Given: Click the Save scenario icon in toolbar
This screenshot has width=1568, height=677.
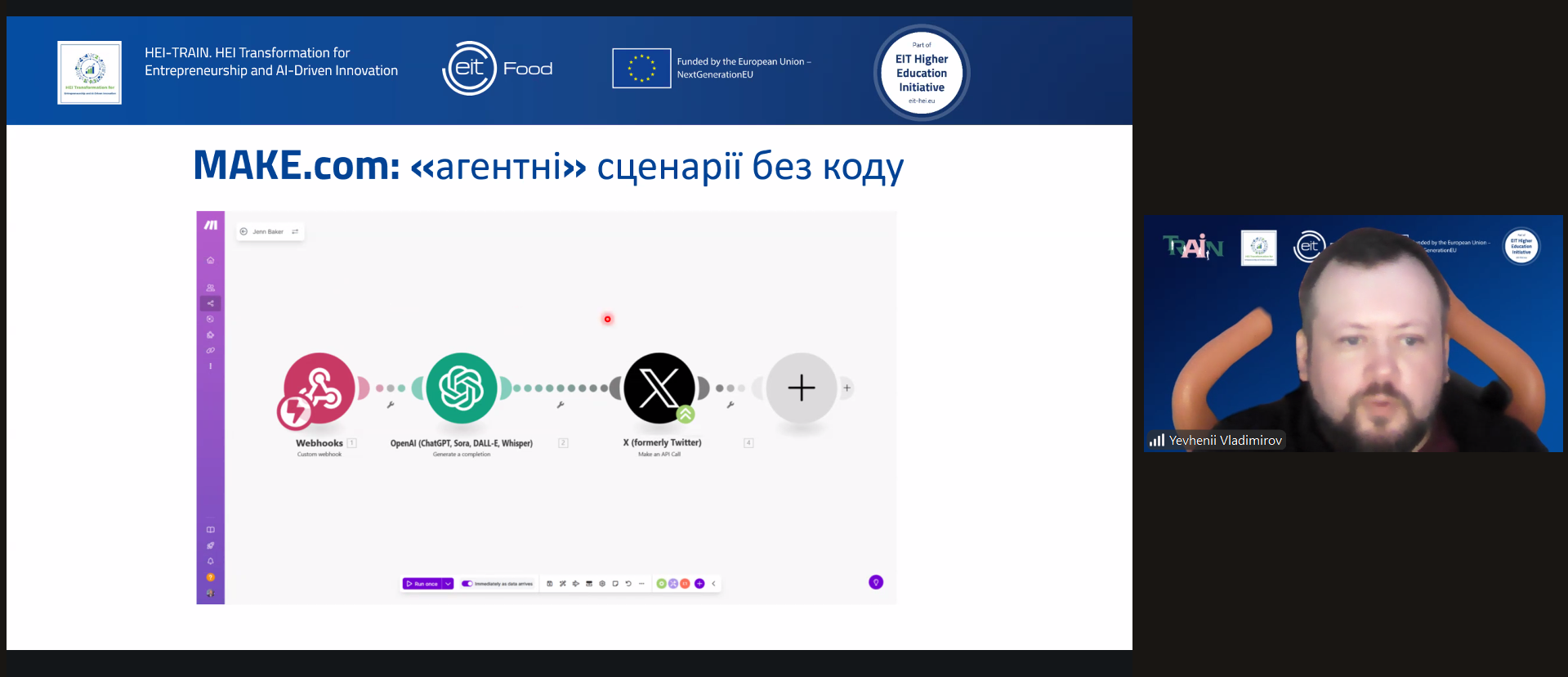Looking at the screenshot, I should tap(550, 584).
